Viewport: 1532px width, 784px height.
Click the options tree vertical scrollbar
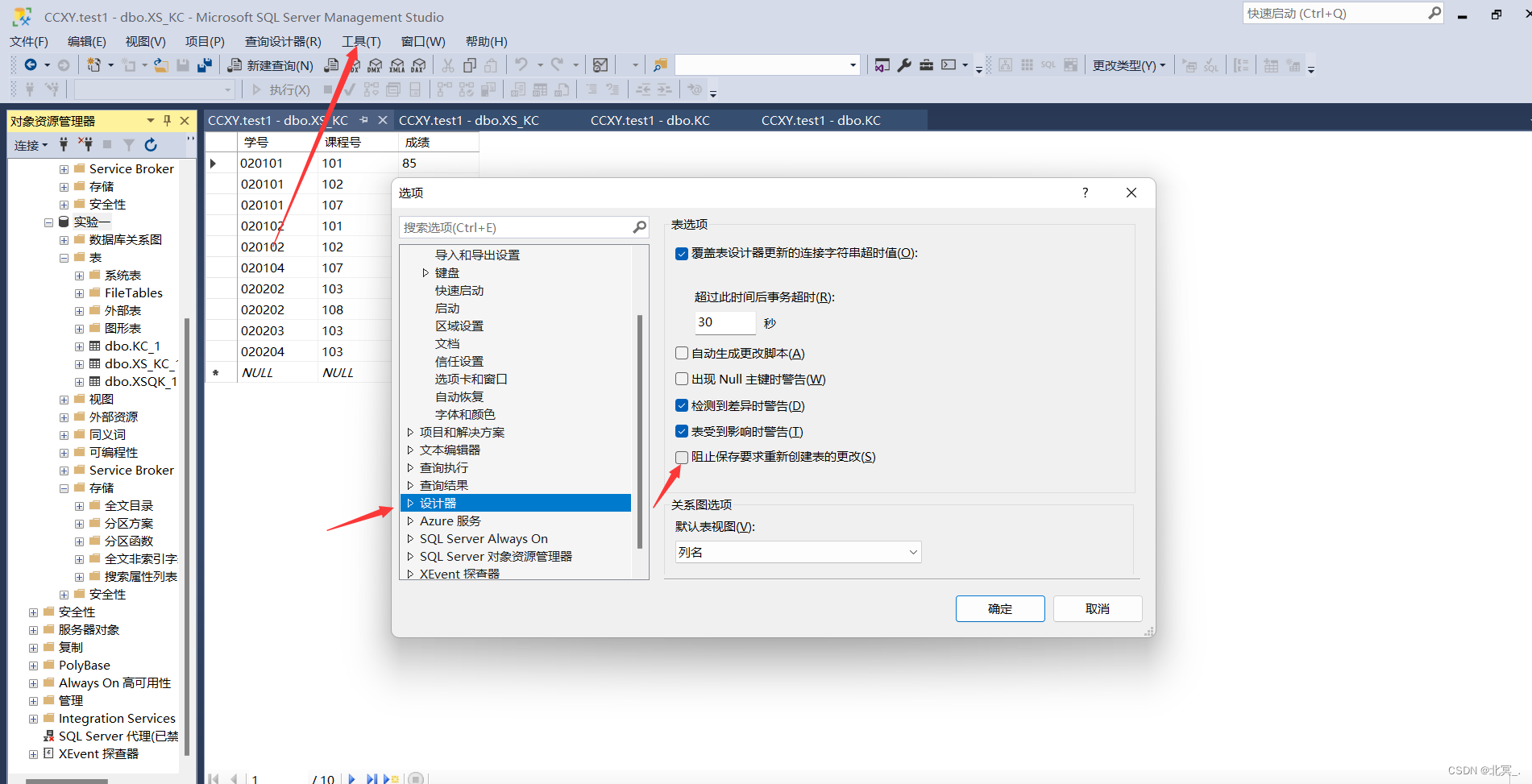(640, 431)
